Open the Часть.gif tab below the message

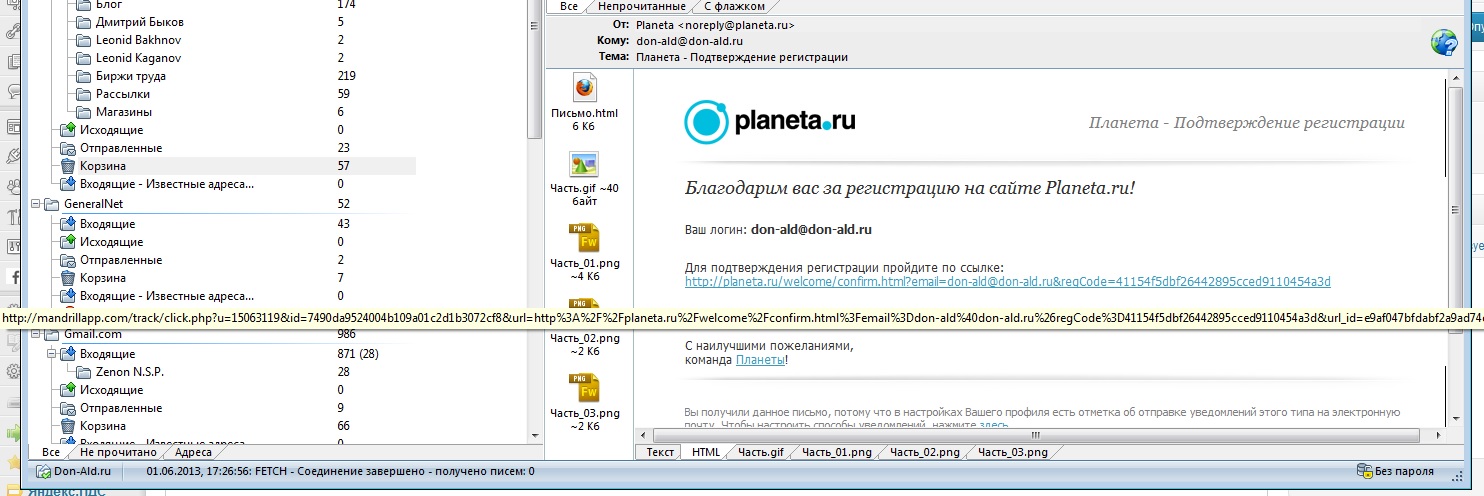762,452
